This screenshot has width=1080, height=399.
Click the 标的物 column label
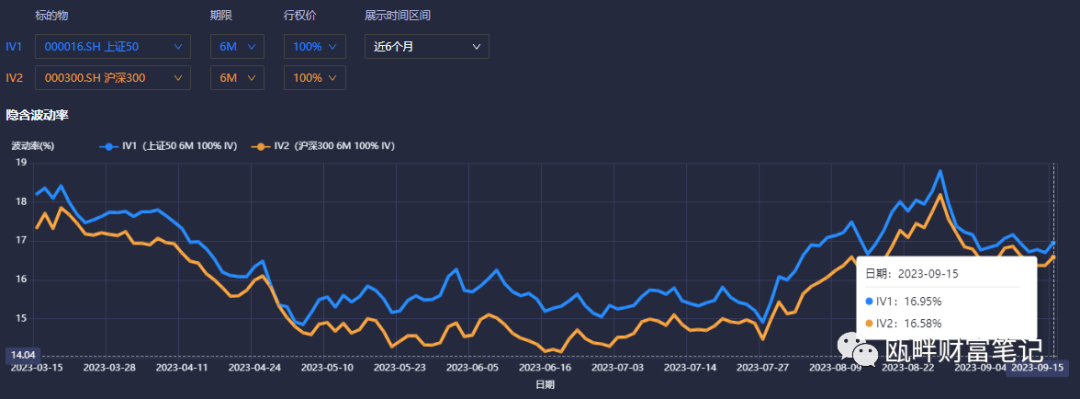(x=52, y=15)
